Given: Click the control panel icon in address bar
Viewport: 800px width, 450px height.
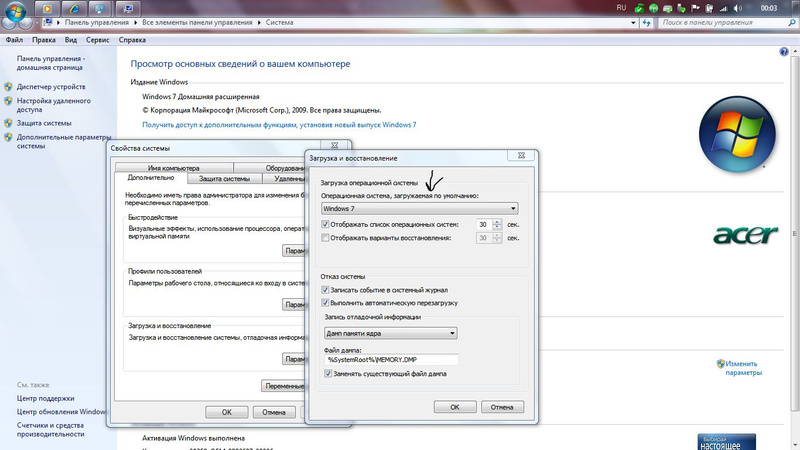Looking at the screenshot, I should (x=48, y=22).
